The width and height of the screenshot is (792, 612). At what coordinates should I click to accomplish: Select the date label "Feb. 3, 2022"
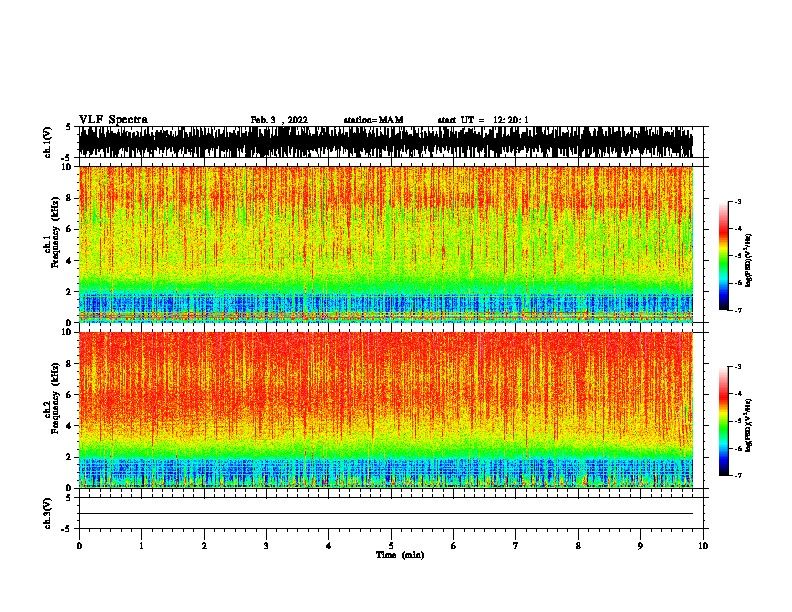(279, 120)
